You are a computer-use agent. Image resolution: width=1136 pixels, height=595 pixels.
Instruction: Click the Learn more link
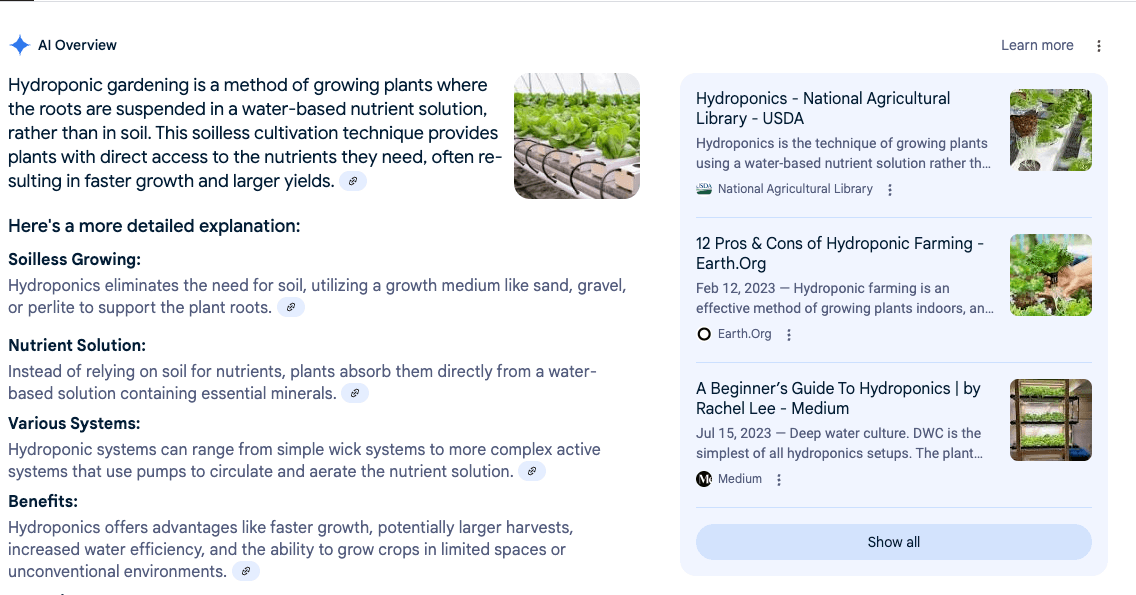(x=1037, y=45)
